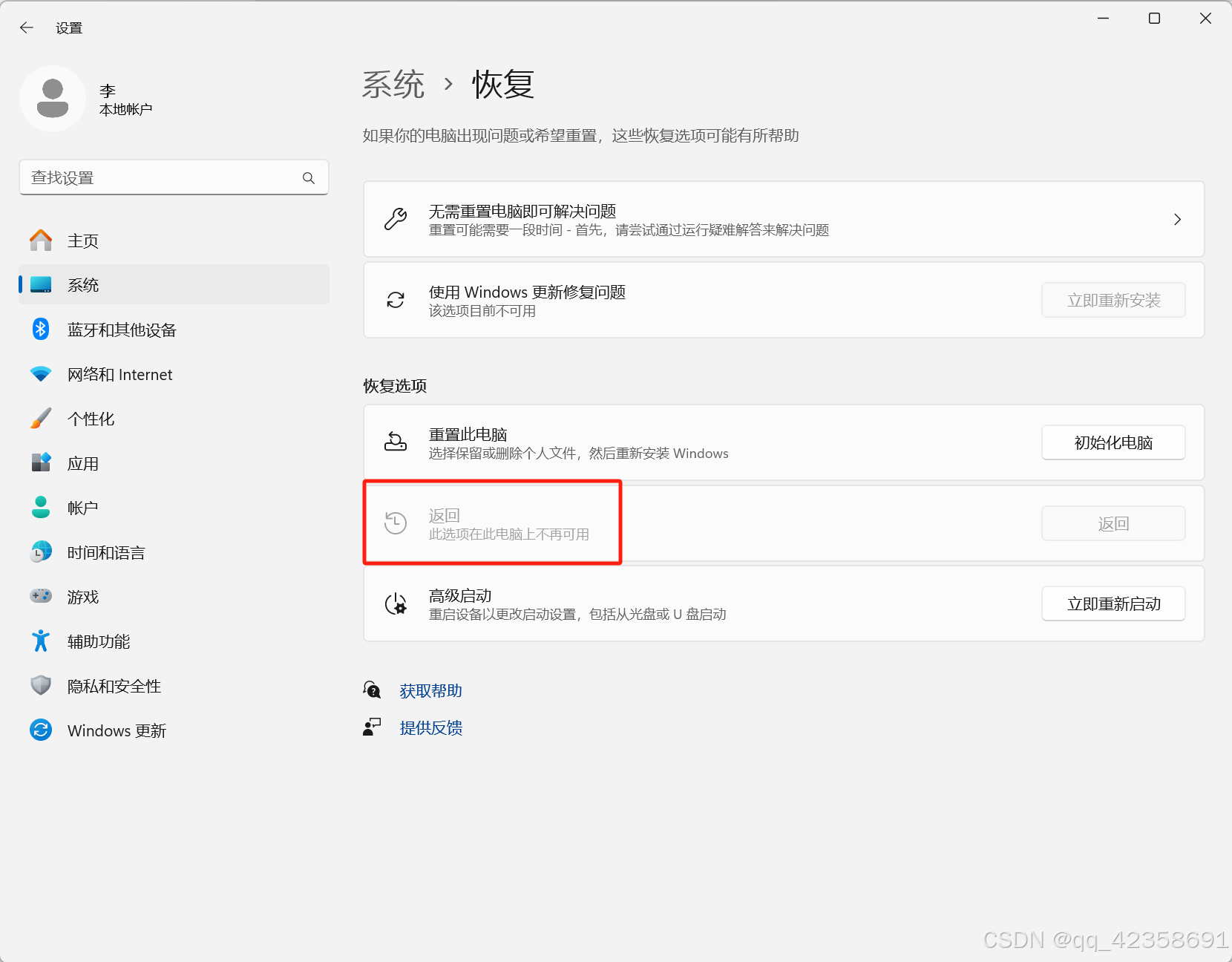Click the 初始化电脑 button
This screenshot has height=962, width=1232.
click(1113, 442)
